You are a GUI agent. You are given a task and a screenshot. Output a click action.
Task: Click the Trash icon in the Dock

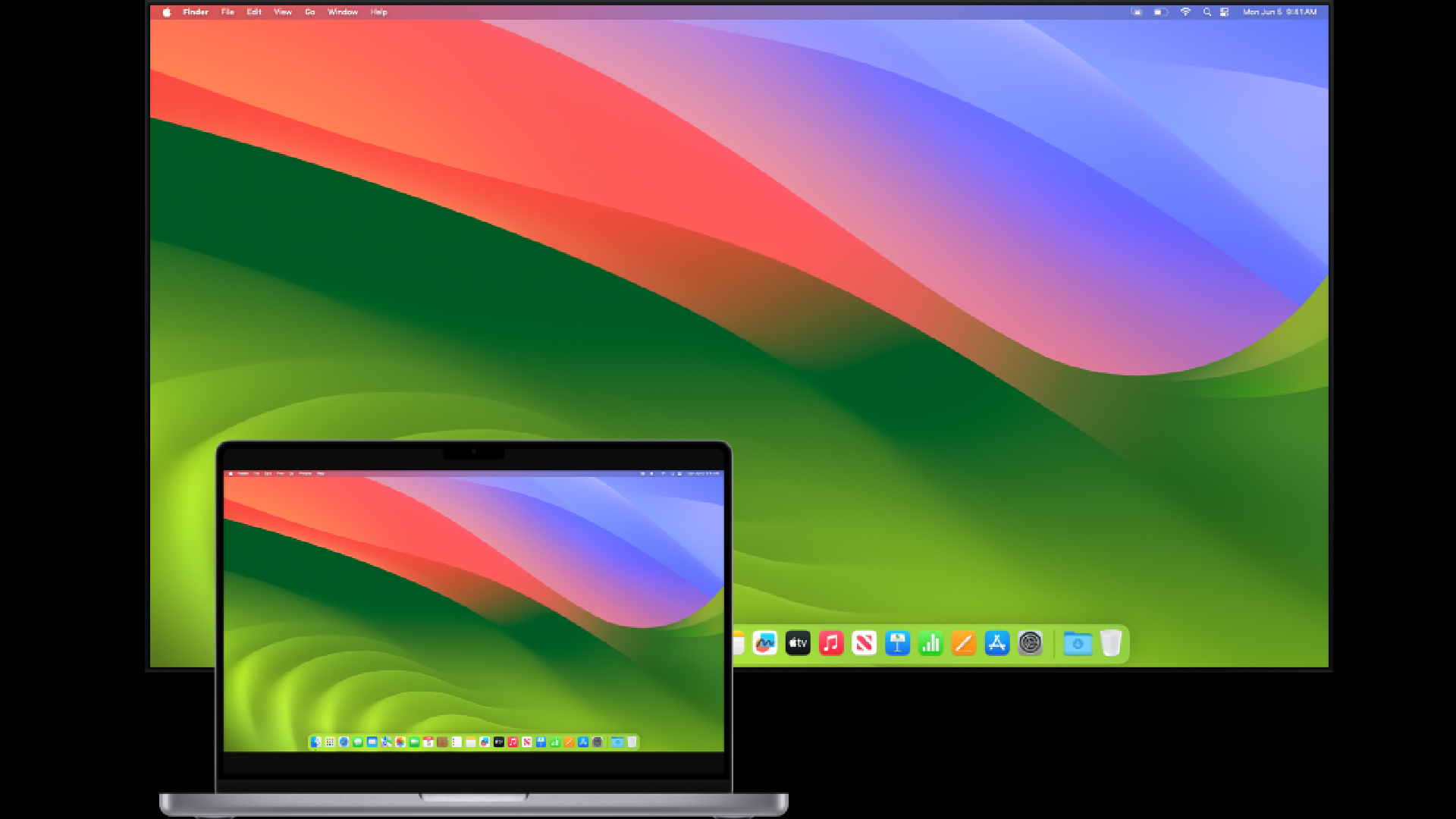[1112, 643]
